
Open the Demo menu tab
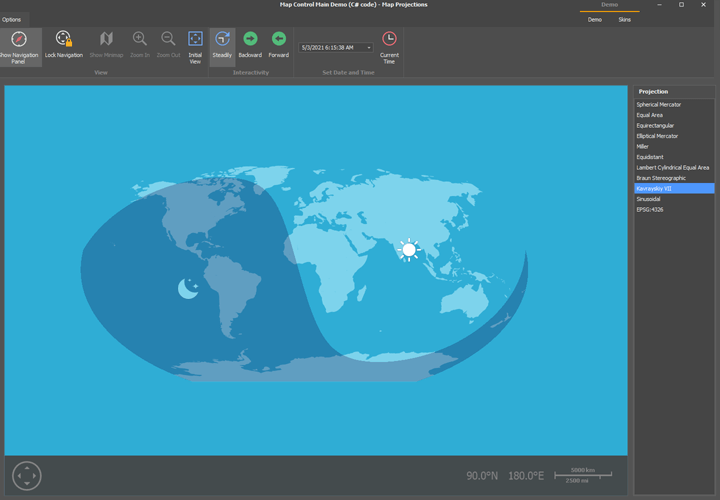click(x=595, y=19)
